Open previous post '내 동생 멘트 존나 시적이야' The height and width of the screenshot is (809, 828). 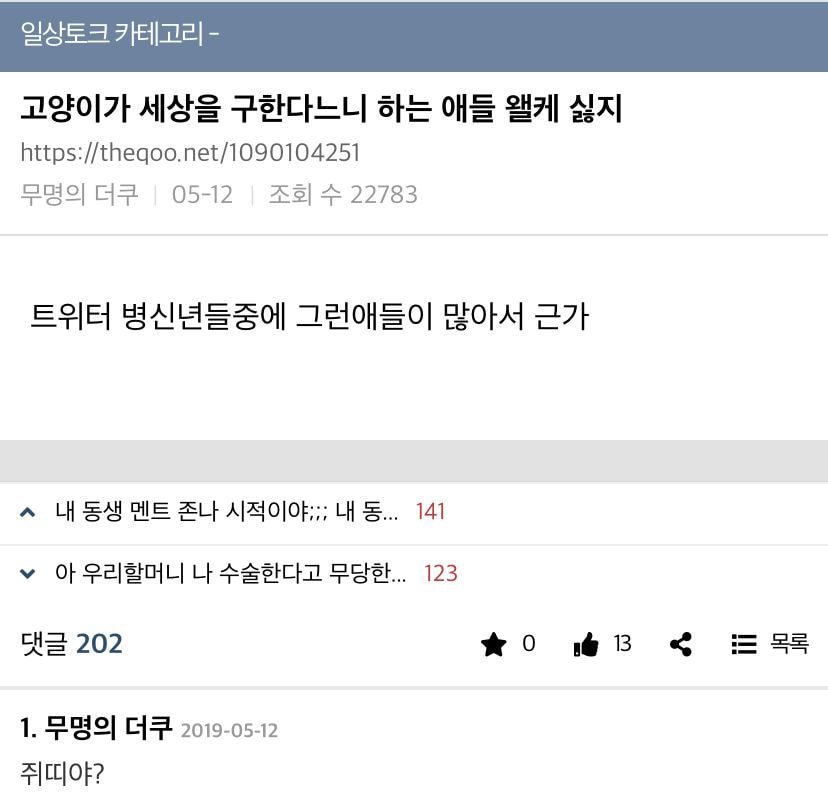pos(227,511)
